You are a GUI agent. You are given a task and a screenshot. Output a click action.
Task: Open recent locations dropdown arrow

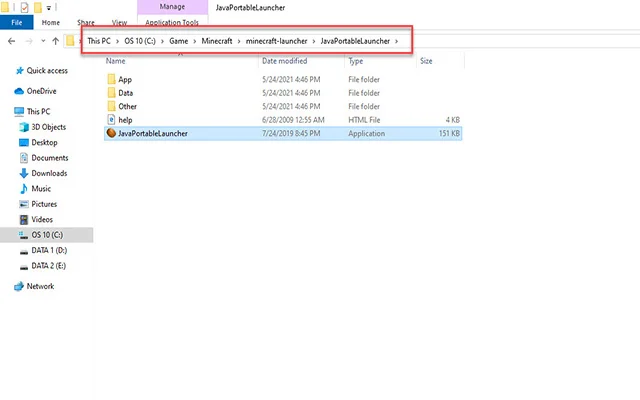click(x=43, y=41)
